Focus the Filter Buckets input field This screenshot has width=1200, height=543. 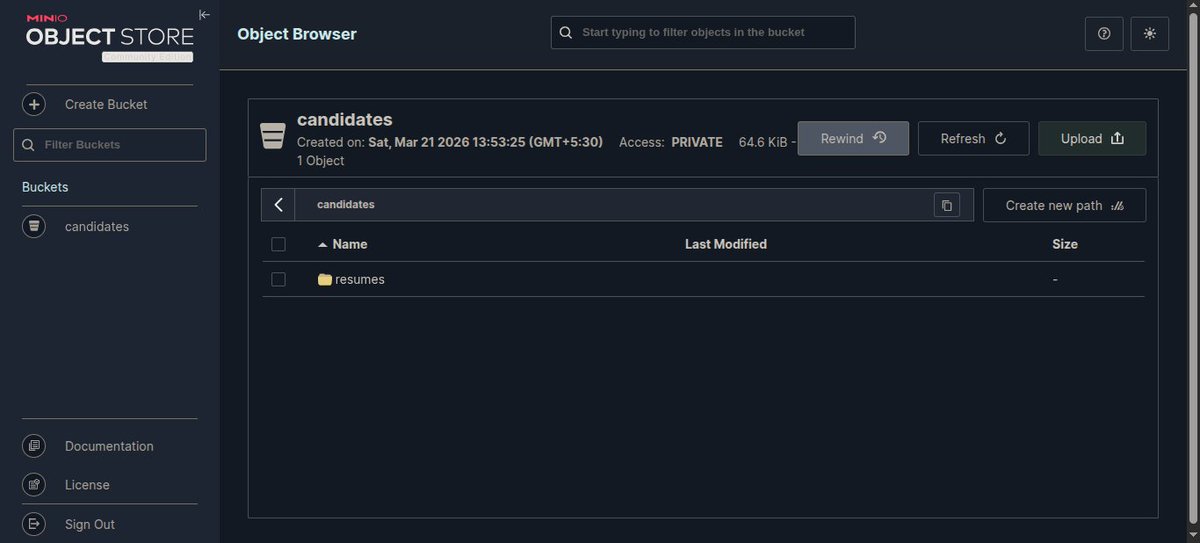click(110, 145)
